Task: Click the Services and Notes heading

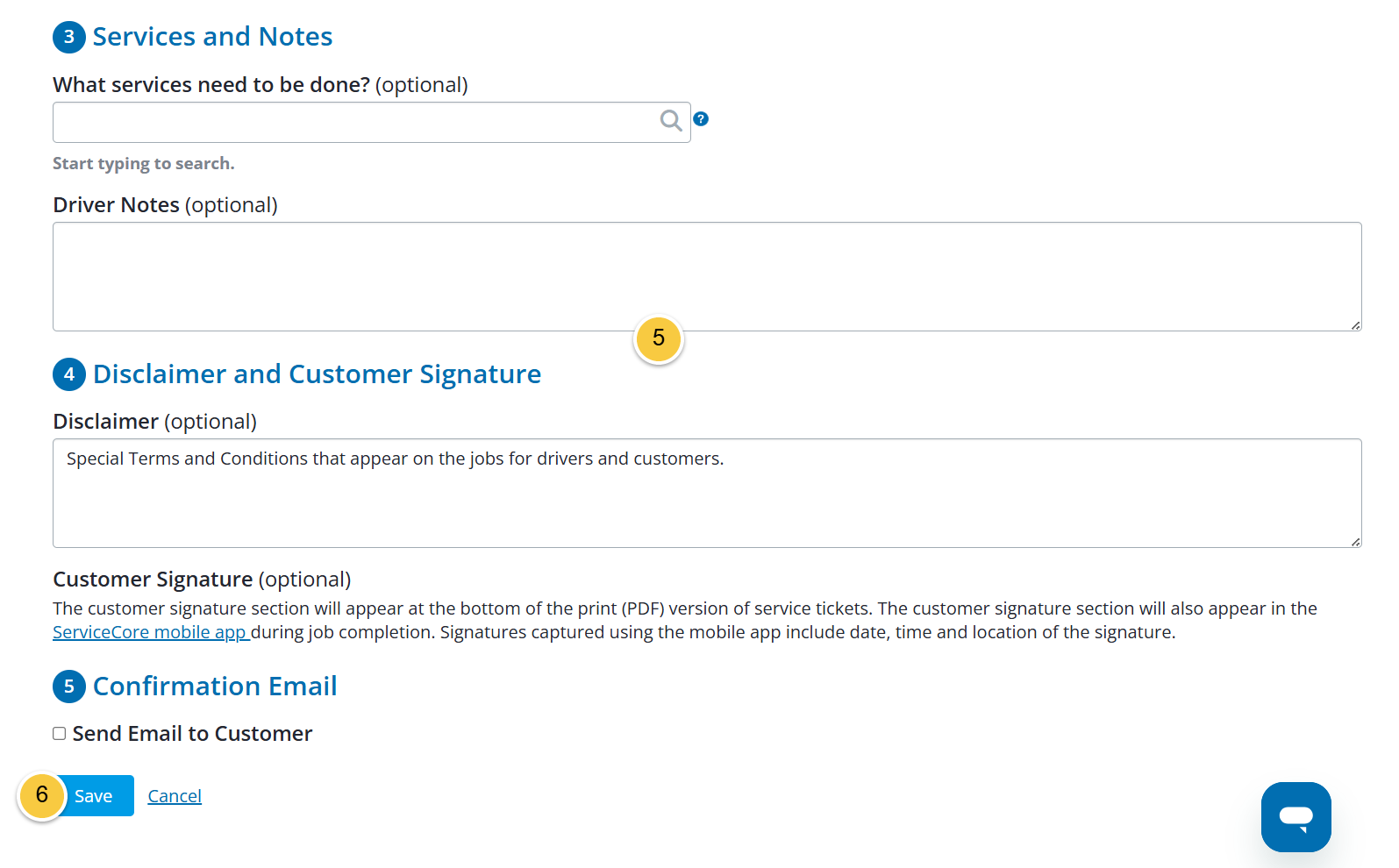Action: click(212, 37)
